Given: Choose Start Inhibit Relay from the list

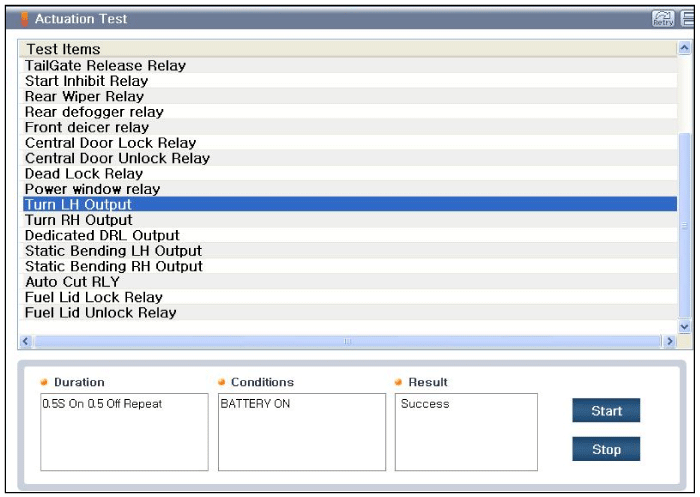Looking at the screenshot, I should pyautogui.click(x=86, y=81).
